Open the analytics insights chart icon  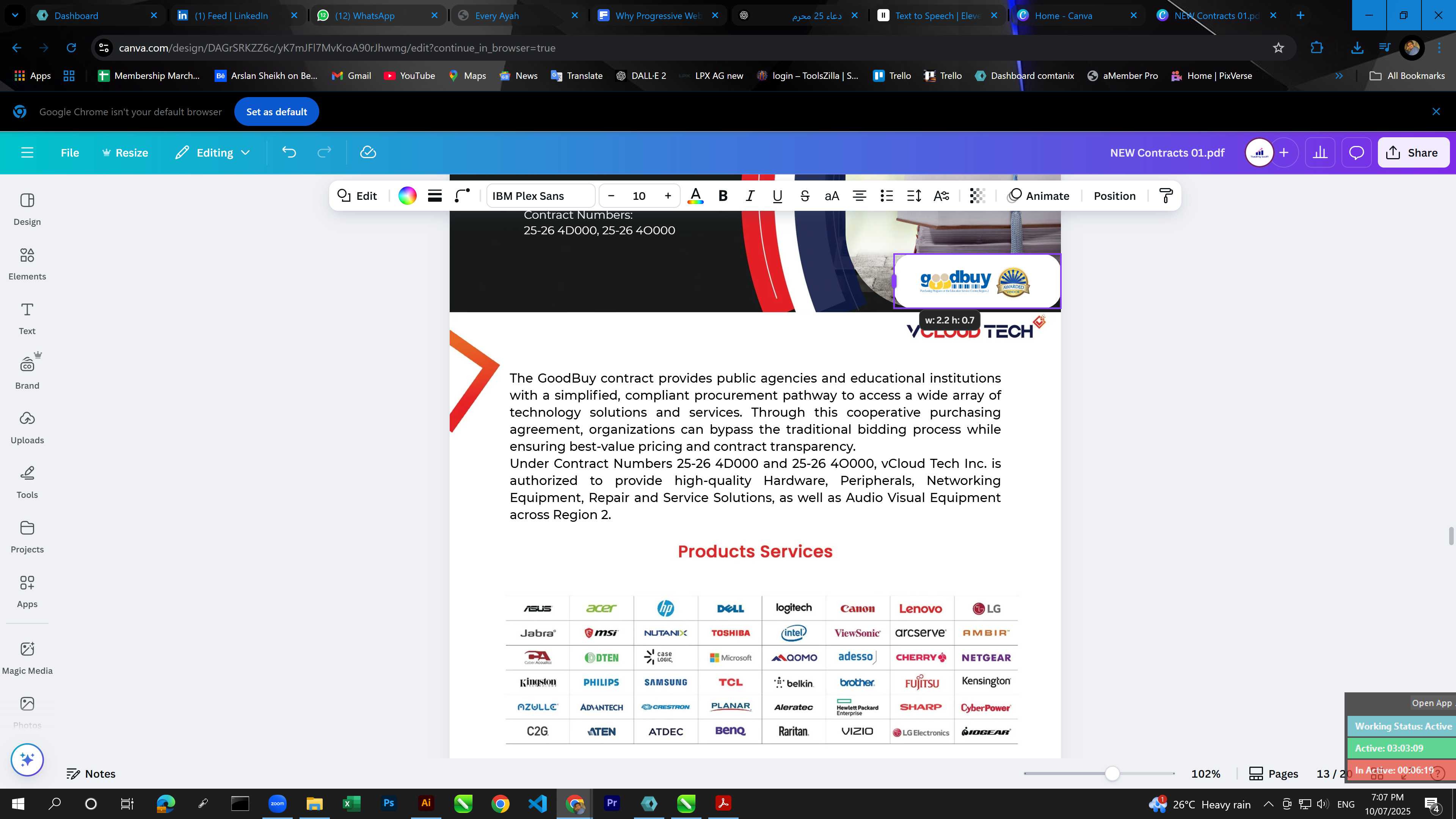click(1320, 152)
